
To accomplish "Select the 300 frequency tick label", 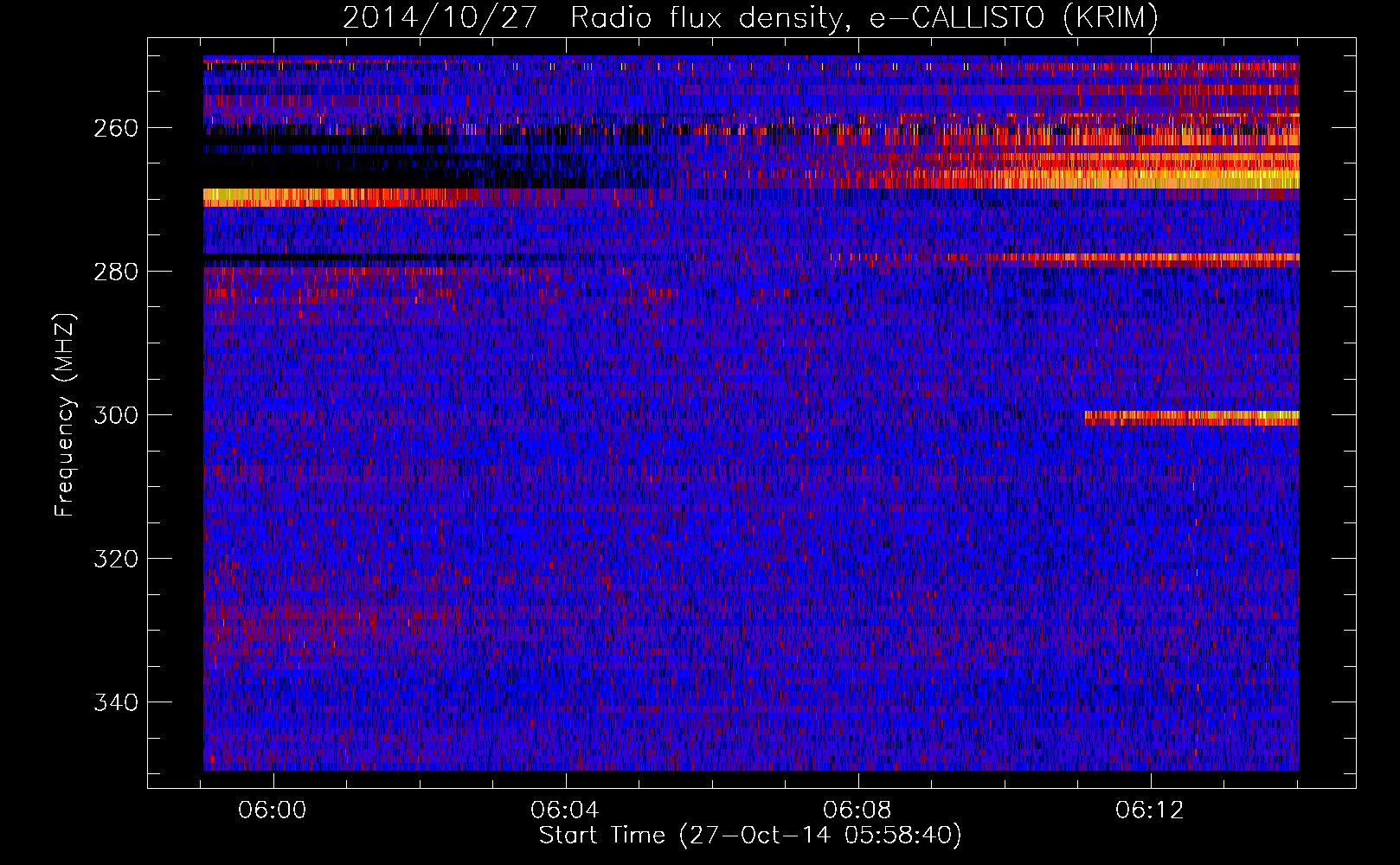I will [116, 415].
